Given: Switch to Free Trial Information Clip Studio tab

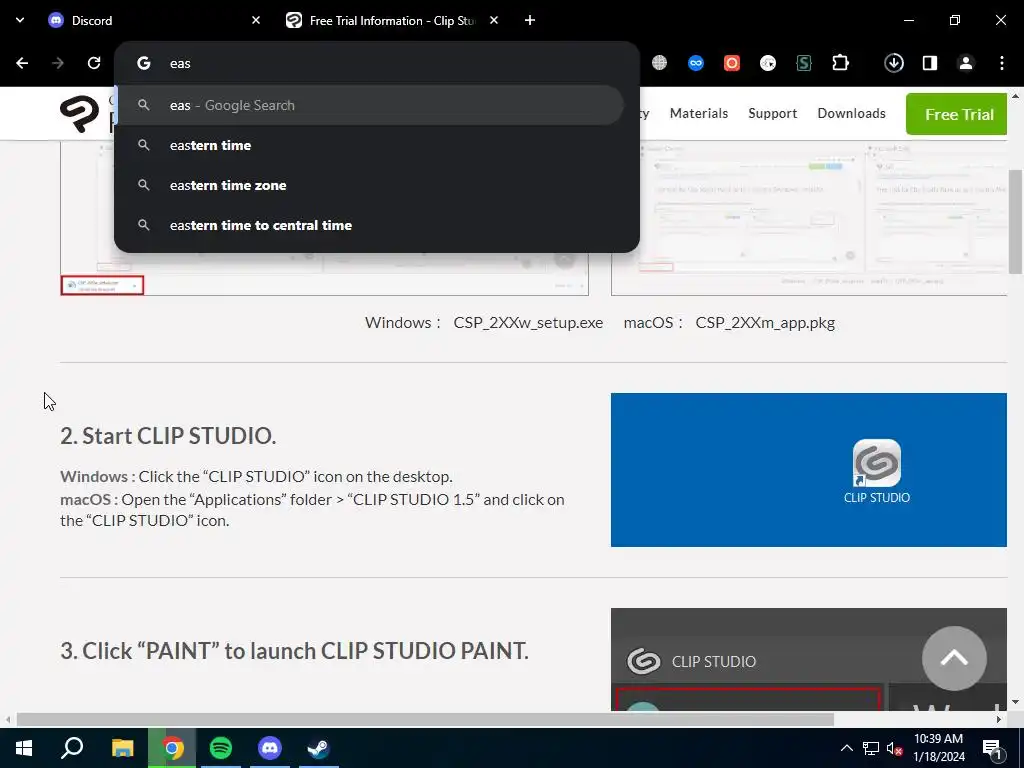Looking at the screenshot, I should click(392, 20).
